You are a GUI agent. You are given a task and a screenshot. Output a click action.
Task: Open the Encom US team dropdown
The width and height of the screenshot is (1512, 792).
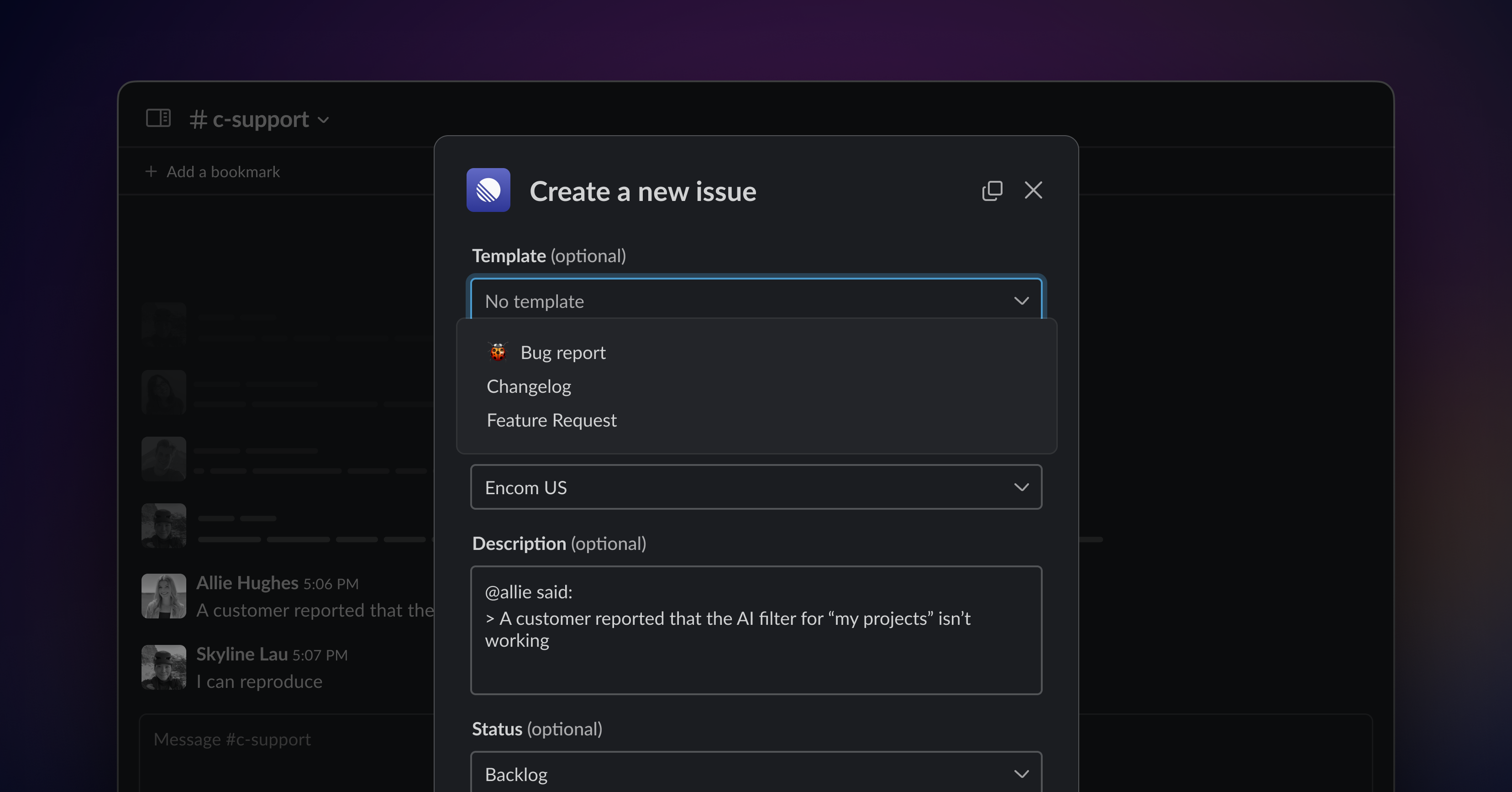point(756,487)
